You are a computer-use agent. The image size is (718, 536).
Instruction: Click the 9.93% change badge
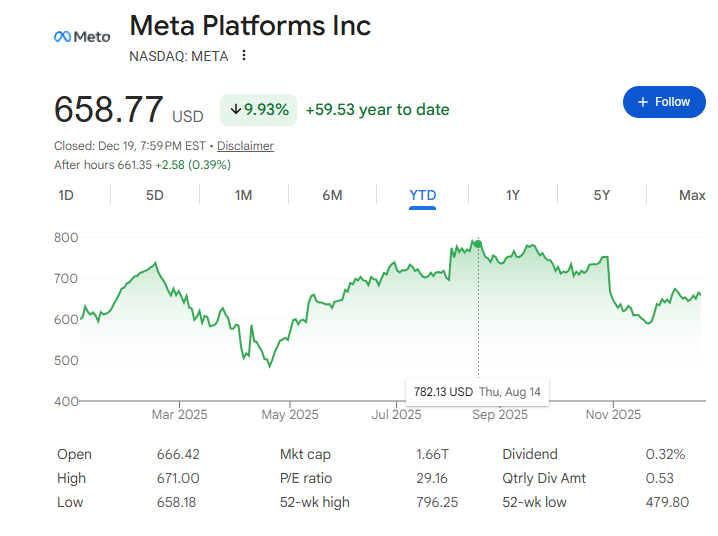coord(260,109)
